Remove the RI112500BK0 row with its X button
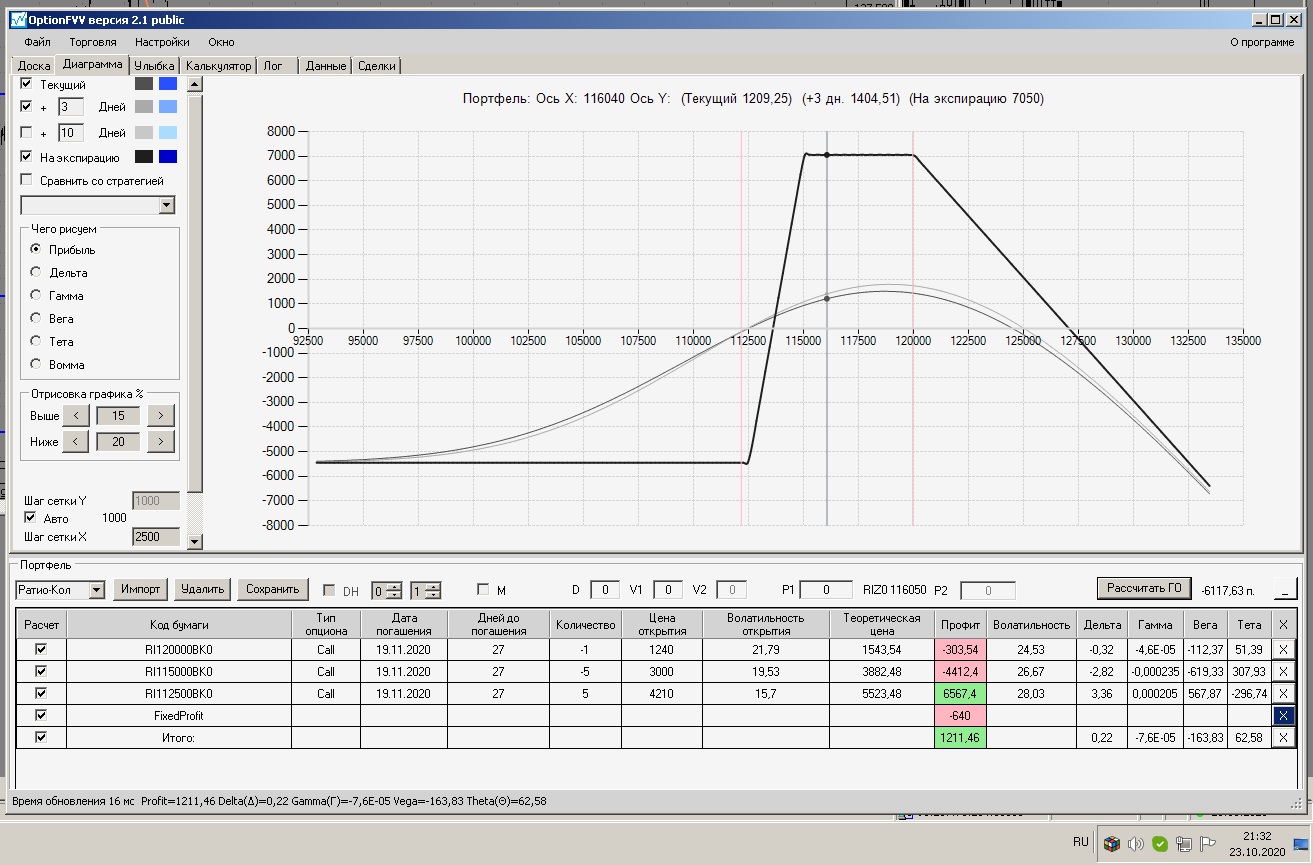 coord(1284,693)
